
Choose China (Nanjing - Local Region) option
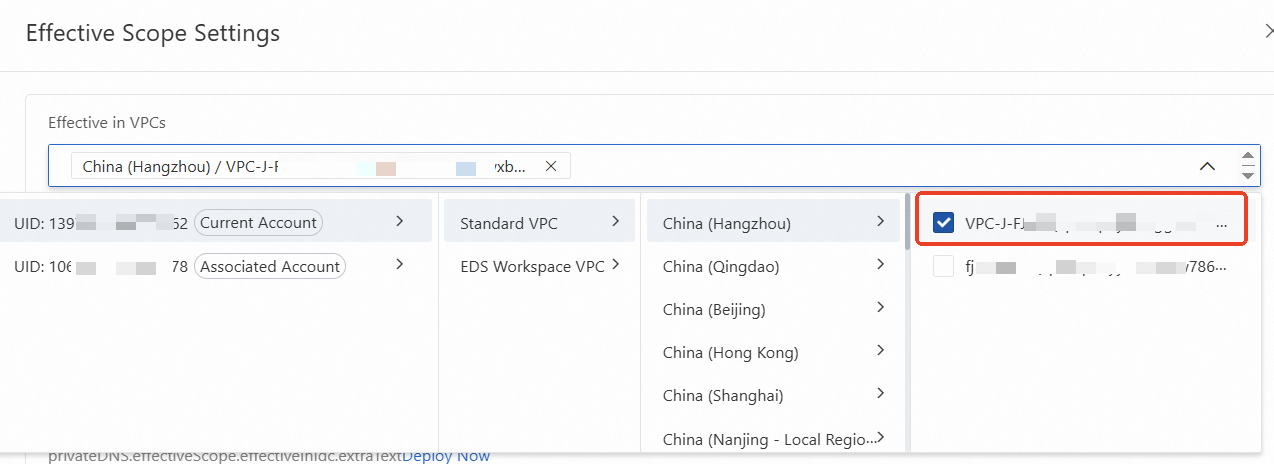coord(770,438)
